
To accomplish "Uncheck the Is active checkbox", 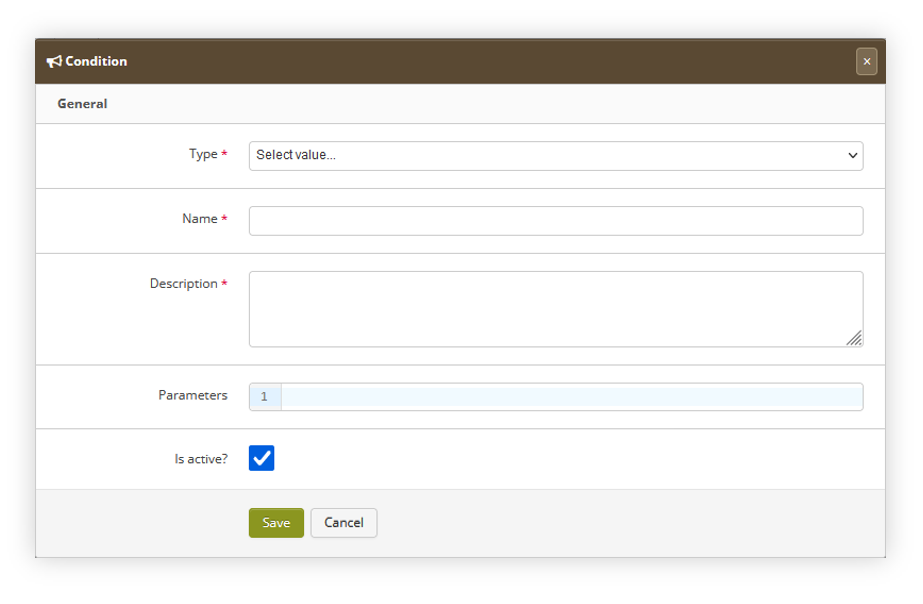I will point(261,458).
